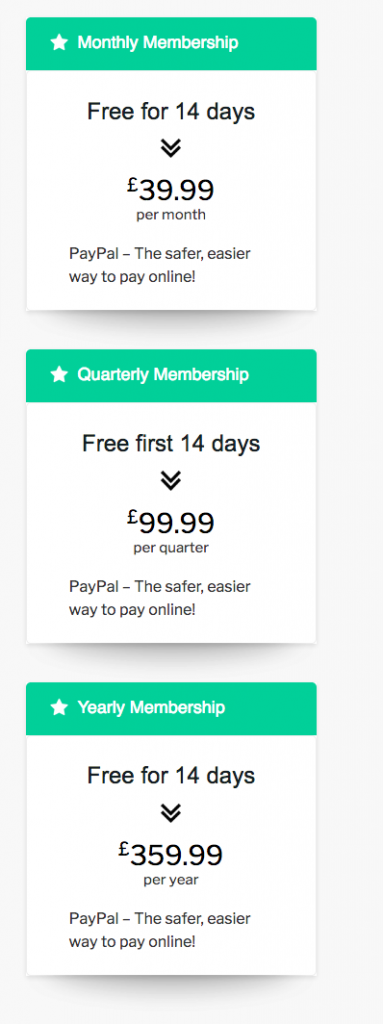The image size is (383, 1024).
Task: Click the £359.99 price
Action: [171, 855]
